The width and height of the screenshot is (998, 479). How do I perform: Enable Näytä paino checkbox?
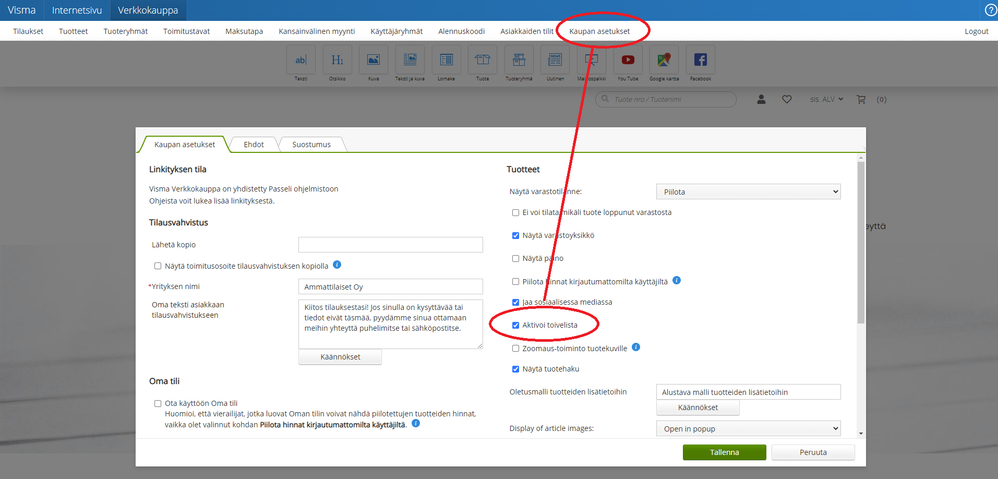516,258
